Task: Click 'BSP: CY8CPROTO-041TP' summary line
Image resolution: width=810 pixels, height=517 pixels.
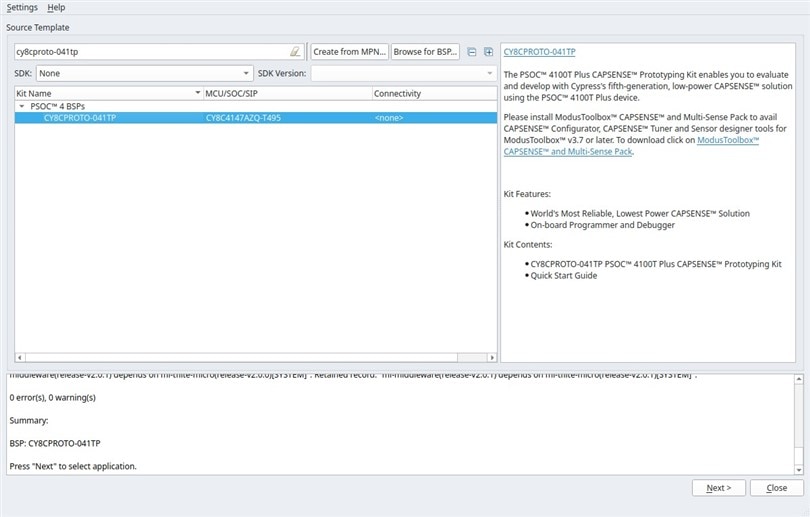Action: [x=55, y=443]
